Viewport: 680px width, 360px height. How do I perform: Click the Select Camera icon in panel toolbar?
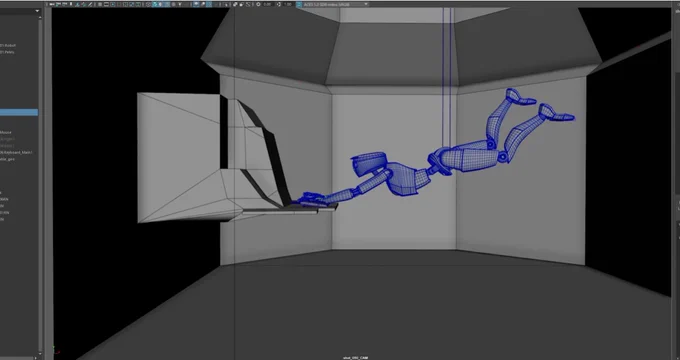tap(52, 4)
